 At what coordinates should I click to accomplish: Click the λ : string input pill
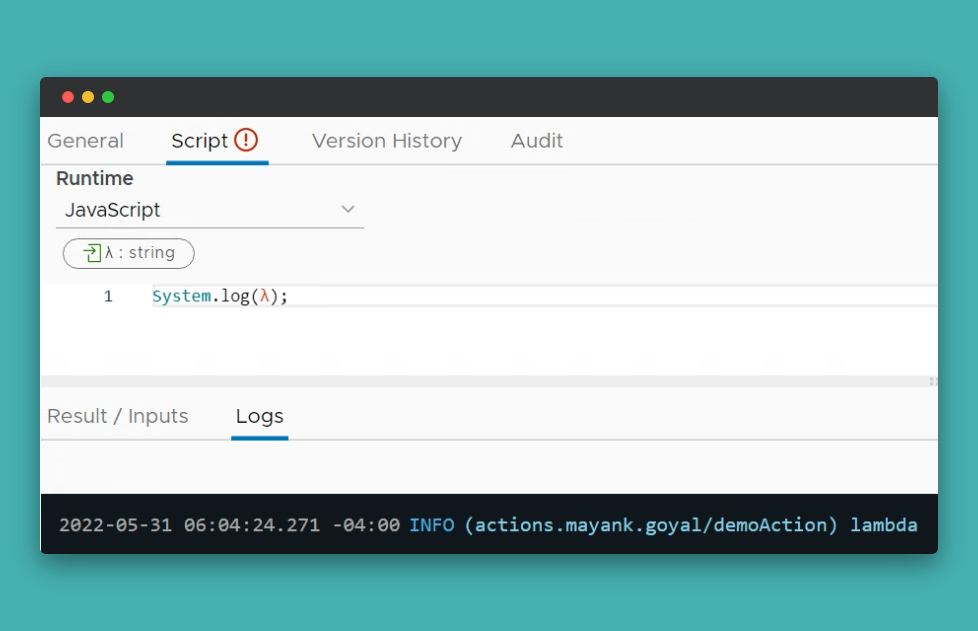(129, 253)
